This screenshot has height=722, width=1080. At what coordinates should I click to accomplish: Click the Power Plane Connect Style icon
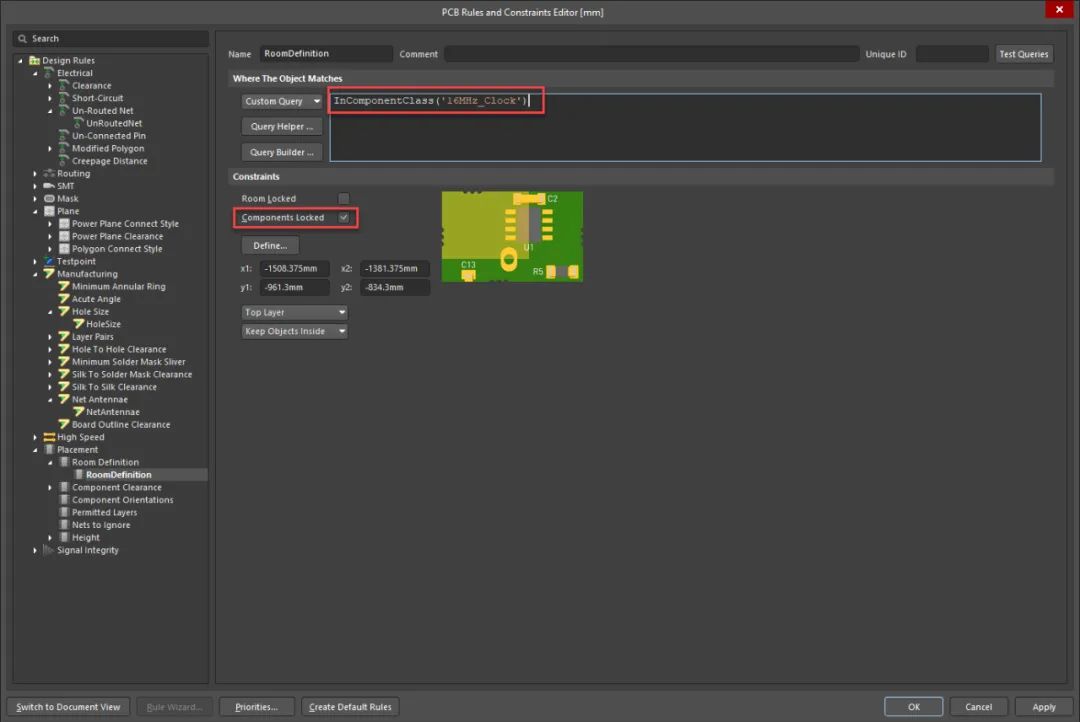64,224
